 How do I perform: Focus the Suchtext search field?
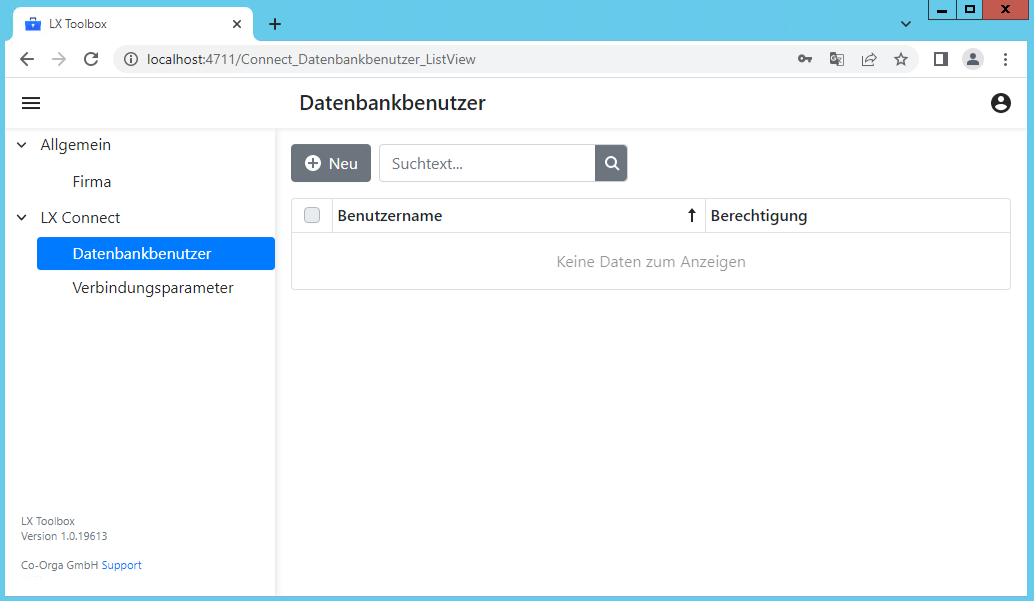(487, 163)
